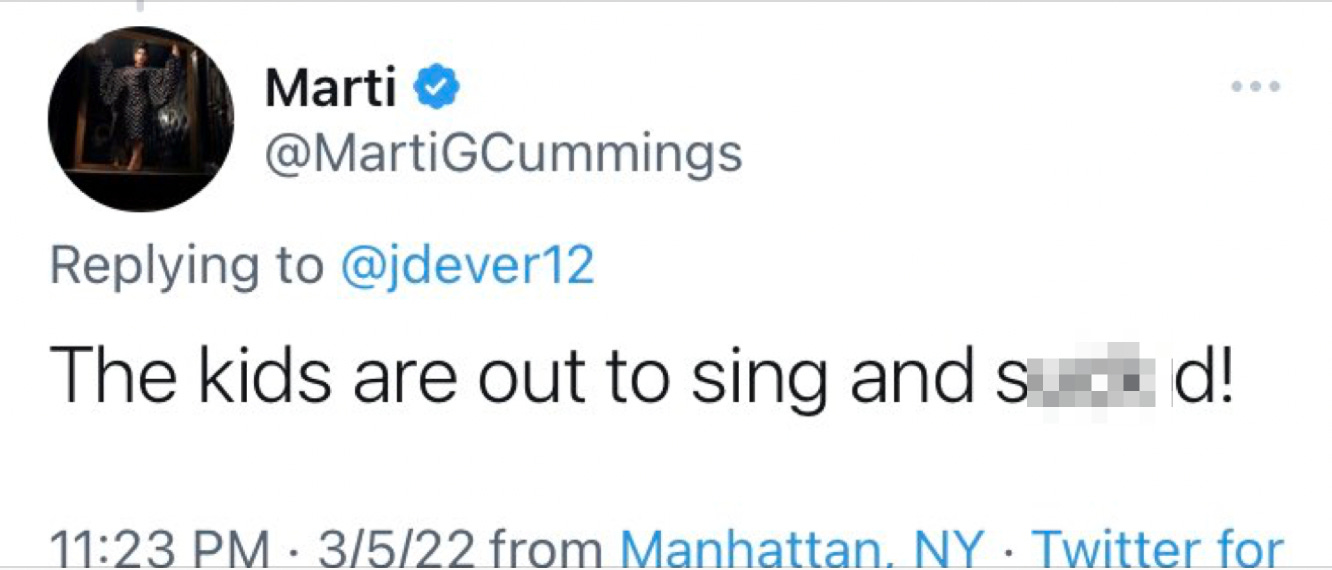Click the word out in the tweet
Viewport: 1332px width, 570px height.
pos(532,376)
